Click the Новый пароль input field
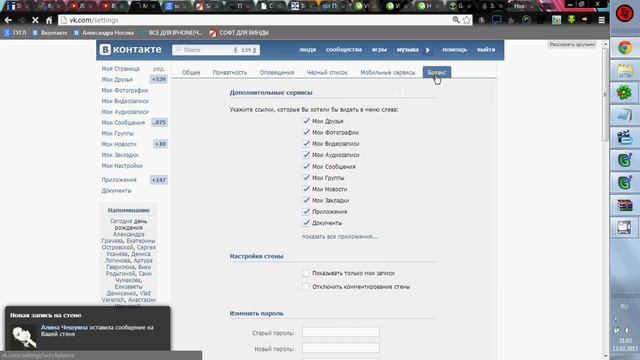 [x=341, y=348]
